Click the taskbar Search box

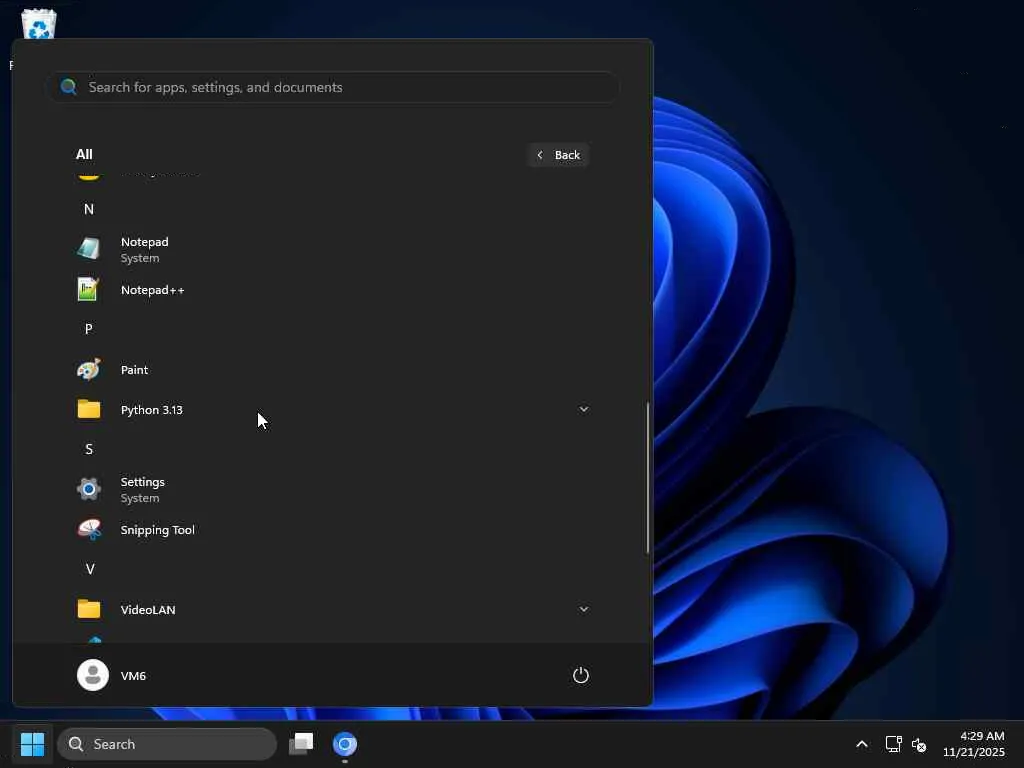click(167, 744)
